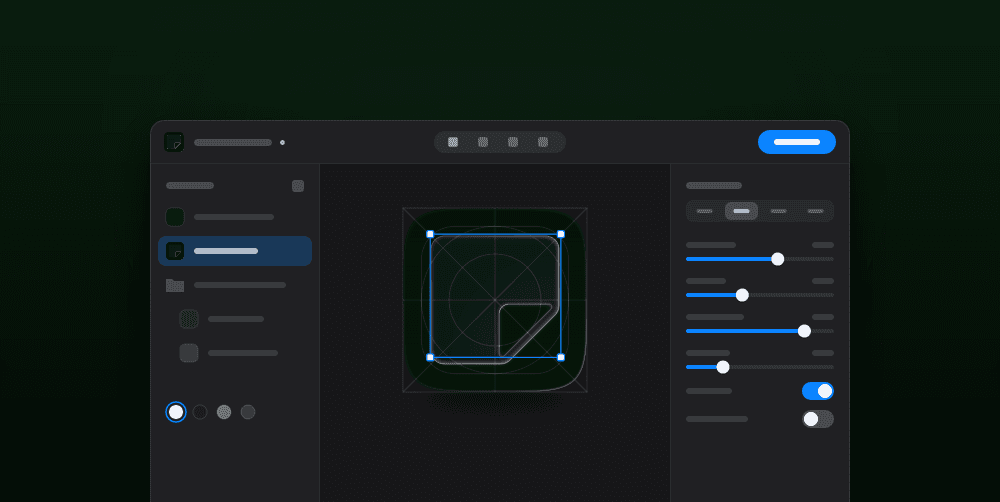
Task: Click the folder icon in the sidebar list
Action: pos(175,285)
